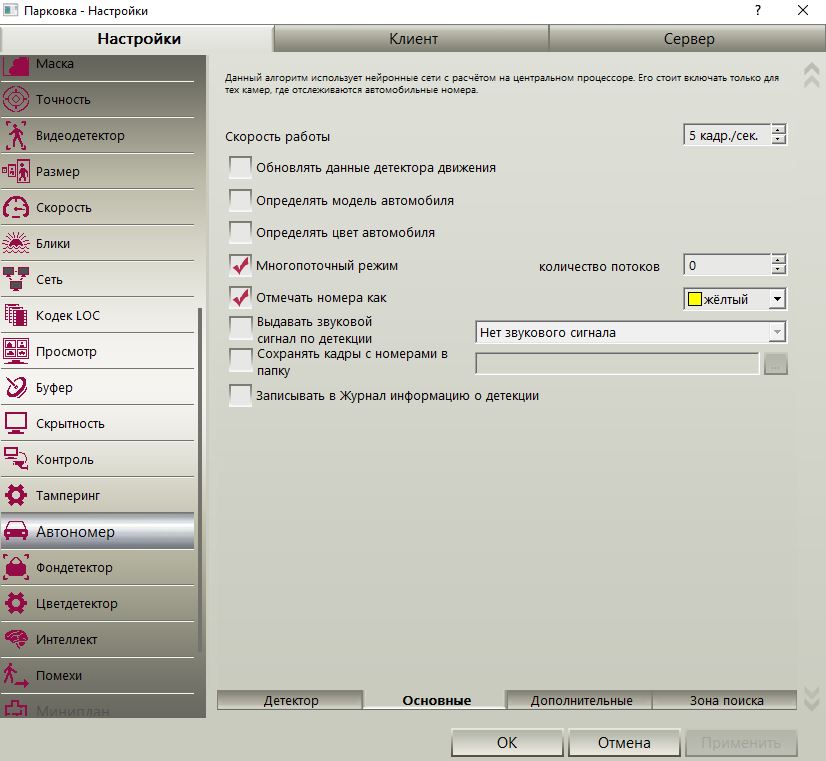The width and height of the screenshot is (826, 761).
Task: Open the Основные bottom tab
Action: pos(436,700)
